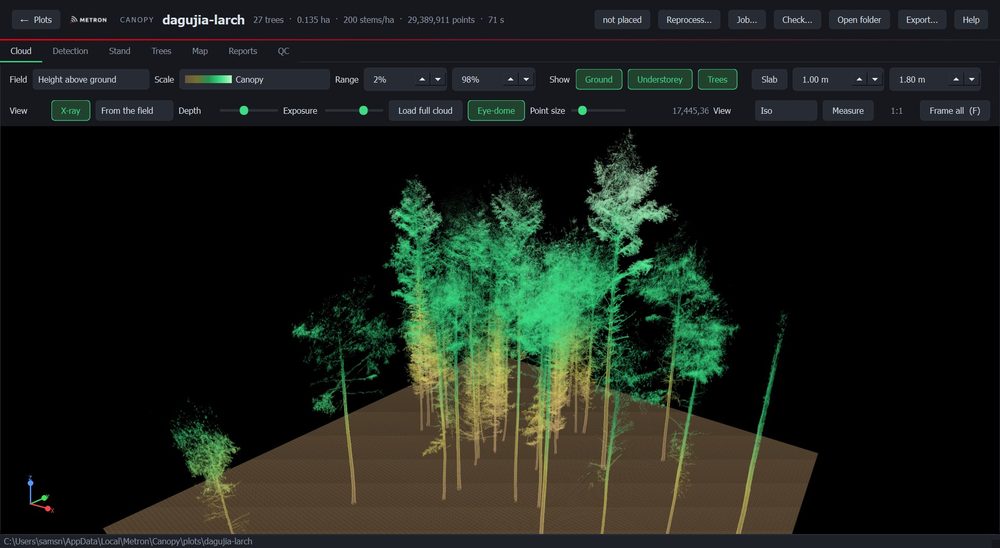Open the QC tab
The image size is (1000, 548).
[283, 51]
